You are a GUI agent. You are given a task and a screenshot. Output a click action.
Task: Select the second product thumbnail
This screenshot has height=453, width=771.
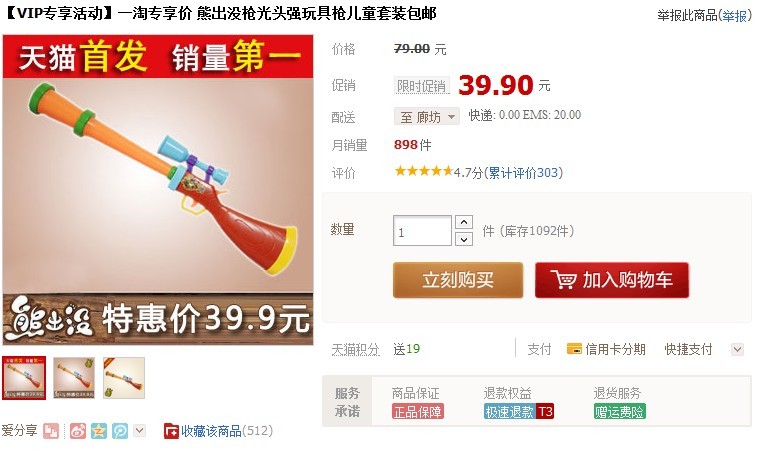pyautogui.click(x=74, y=378)
